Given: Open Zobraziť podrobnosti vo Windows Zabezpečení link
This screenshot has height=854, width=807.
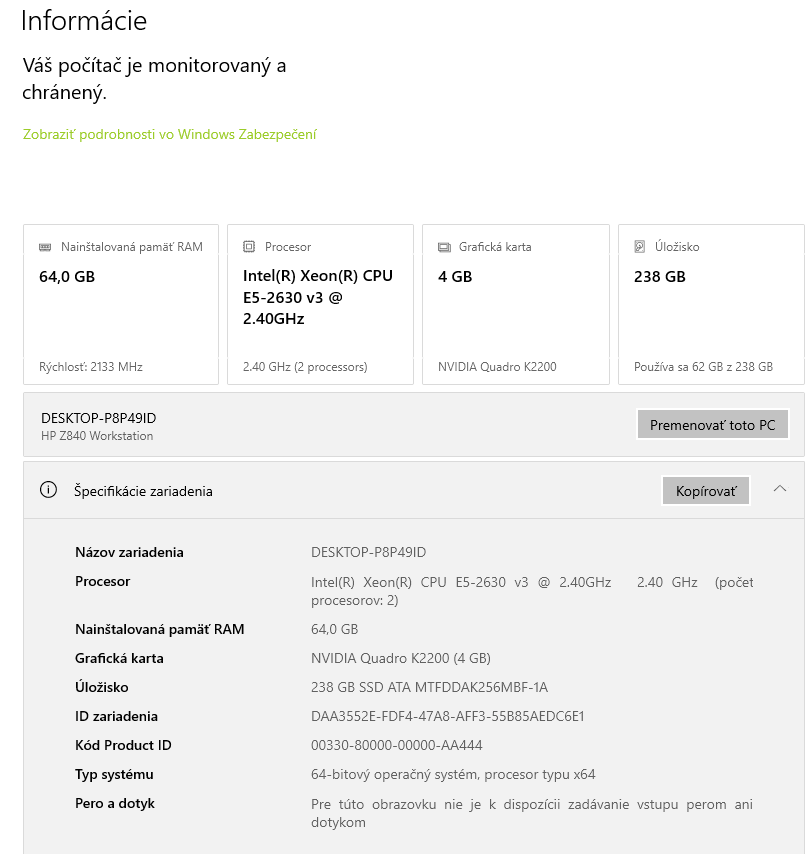Looking at the screenshot, I should [168, 134].
